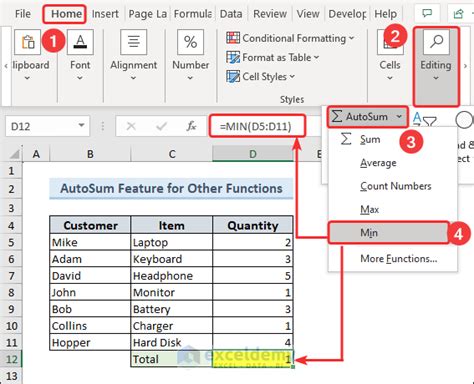Viewport: 474px width, 384px height.
Task: Select the Total cell in row 12
Action: coord(172,359)
